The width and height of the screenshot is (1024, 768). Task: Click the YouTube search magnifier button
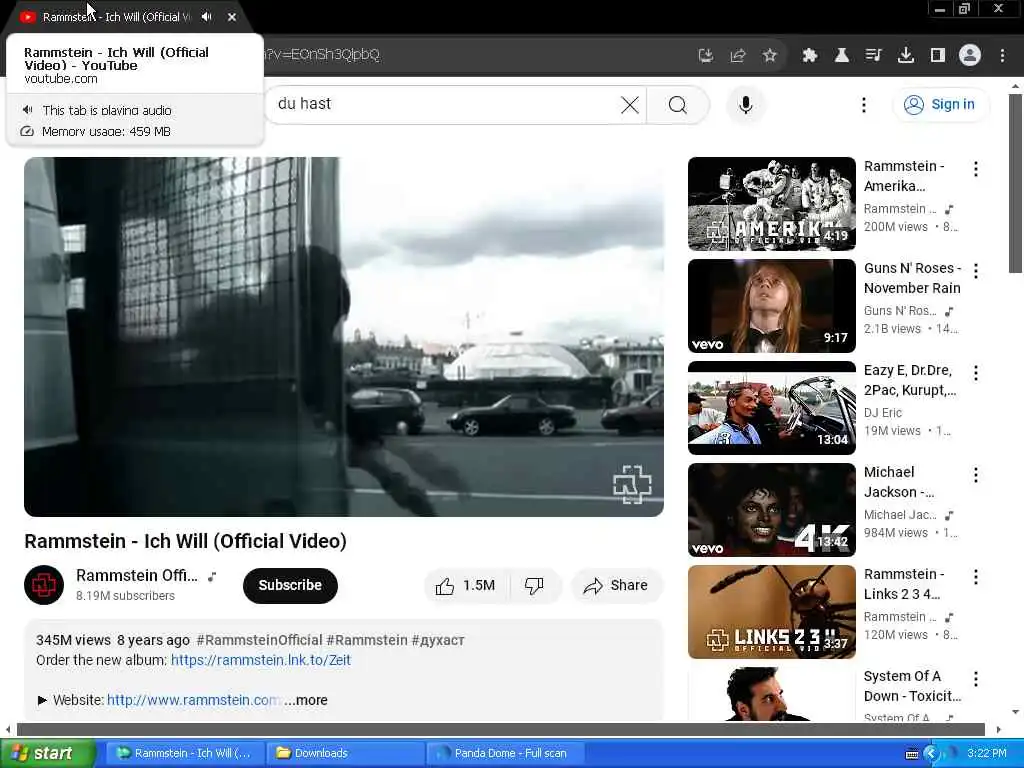(678, 104)
